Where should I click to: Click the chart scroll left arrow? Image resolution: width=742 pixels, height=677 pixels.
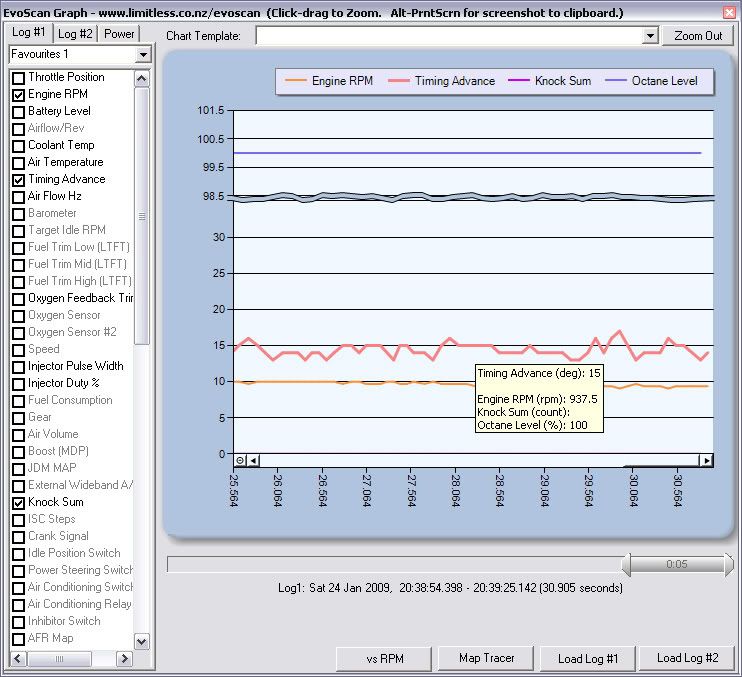[x=253, y=460]
